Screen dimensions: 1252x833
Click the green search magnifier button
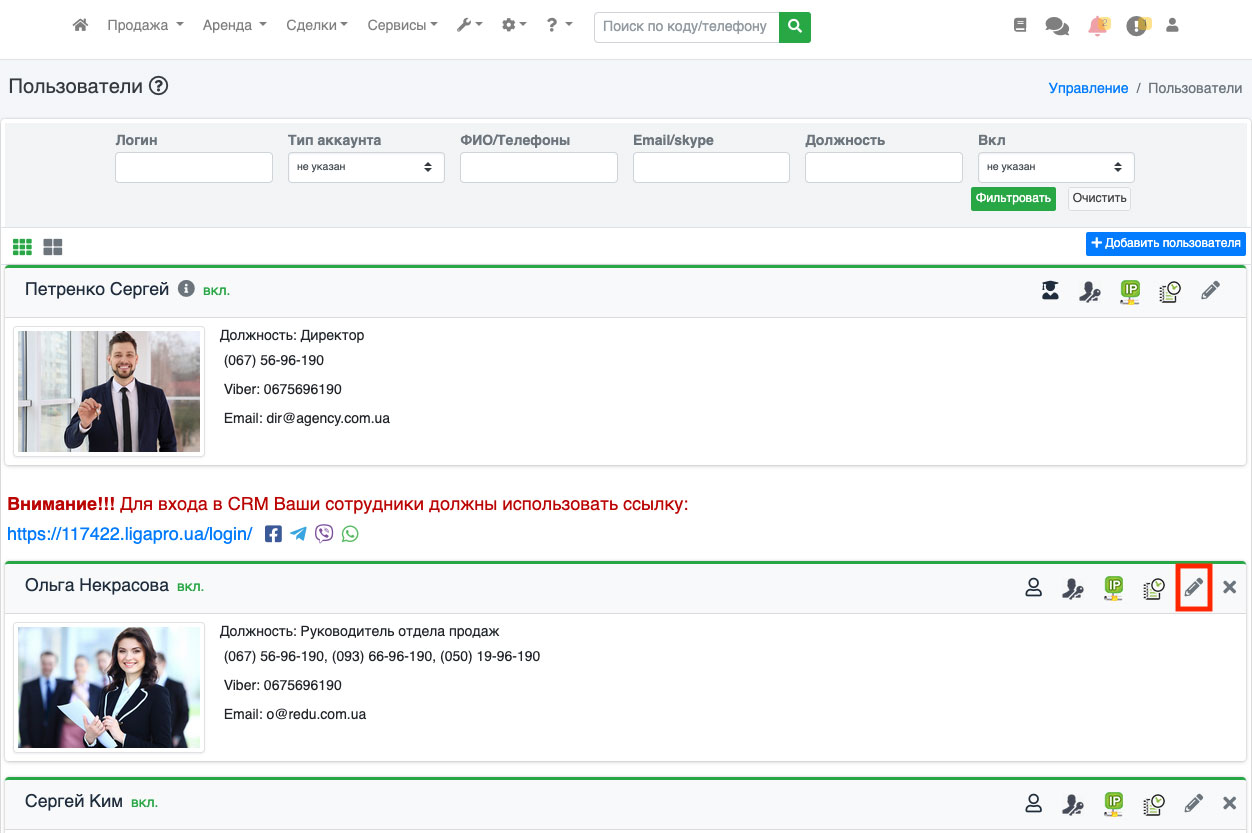pos(795,27)
